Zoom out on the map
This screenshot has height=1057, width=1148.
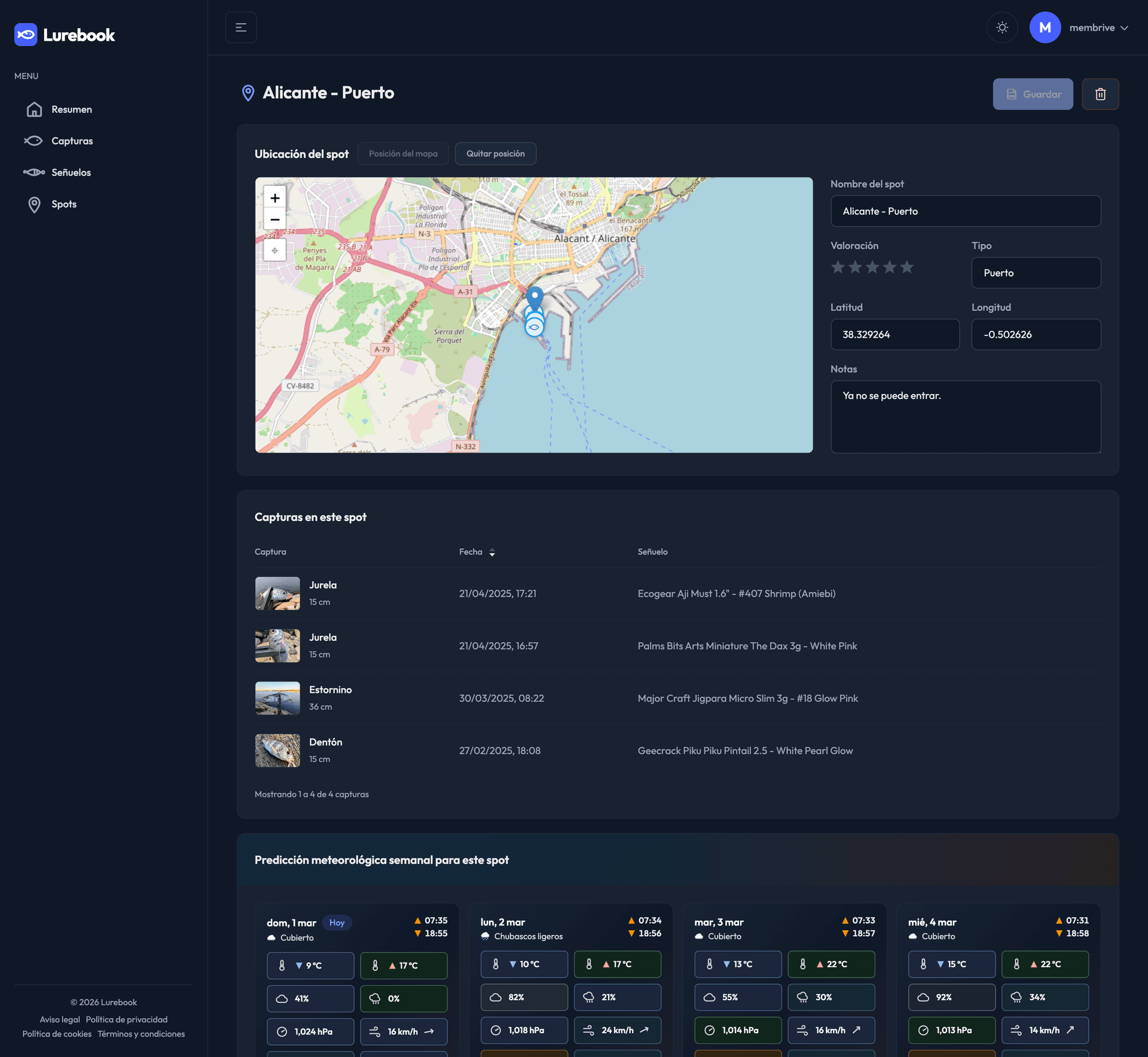[x=275, y=219]
